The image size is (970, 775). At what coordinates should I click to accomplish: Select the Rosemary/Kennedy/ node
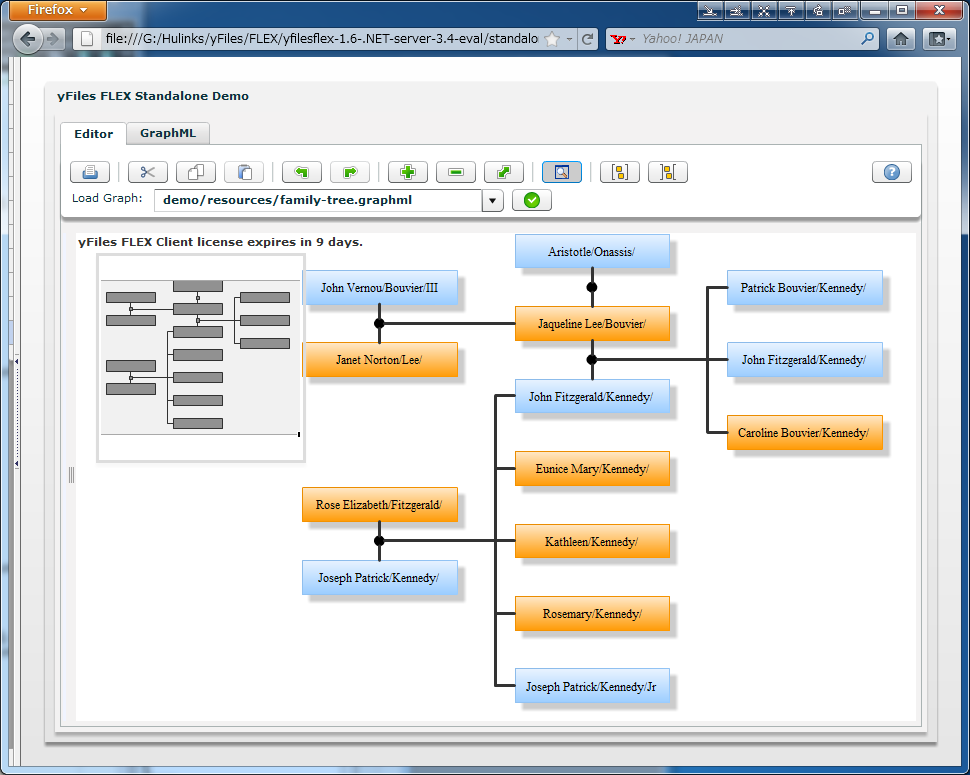592,614
